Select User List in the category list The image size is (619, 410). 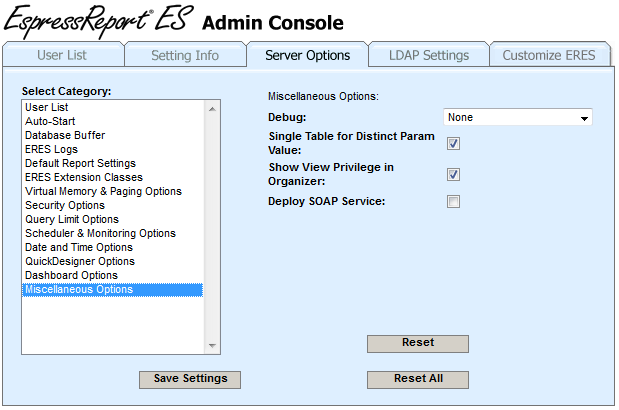coord(113,107)
